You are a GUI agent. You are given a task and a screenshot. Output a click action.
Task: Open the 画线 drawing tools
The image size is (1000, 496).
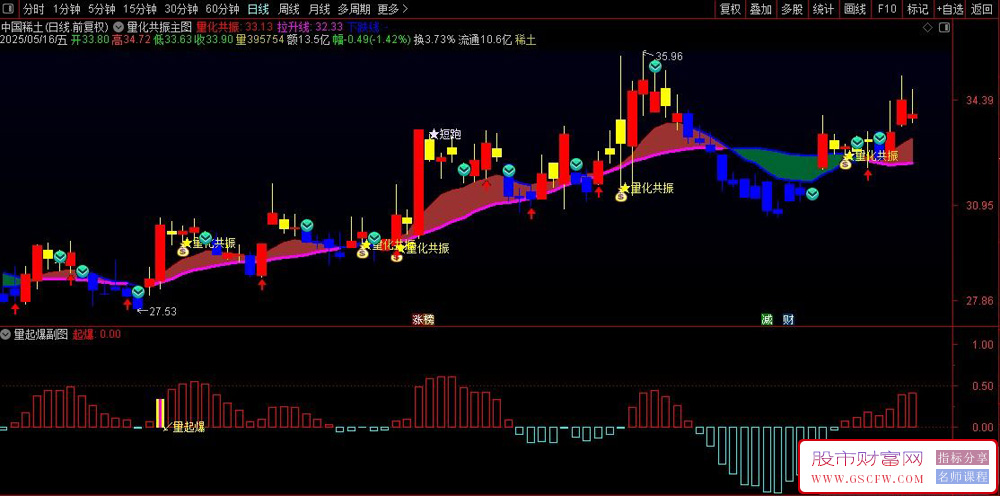coord(855,9)
